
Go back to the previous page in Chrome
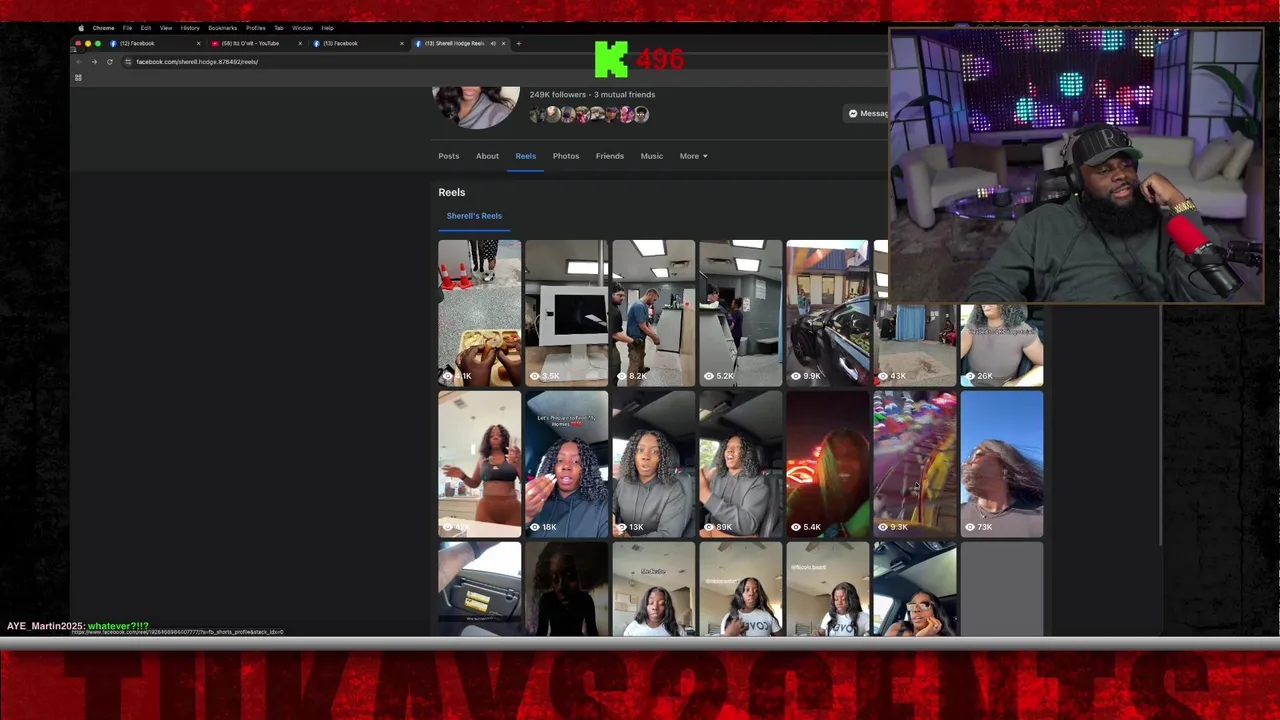click(79, 62)
